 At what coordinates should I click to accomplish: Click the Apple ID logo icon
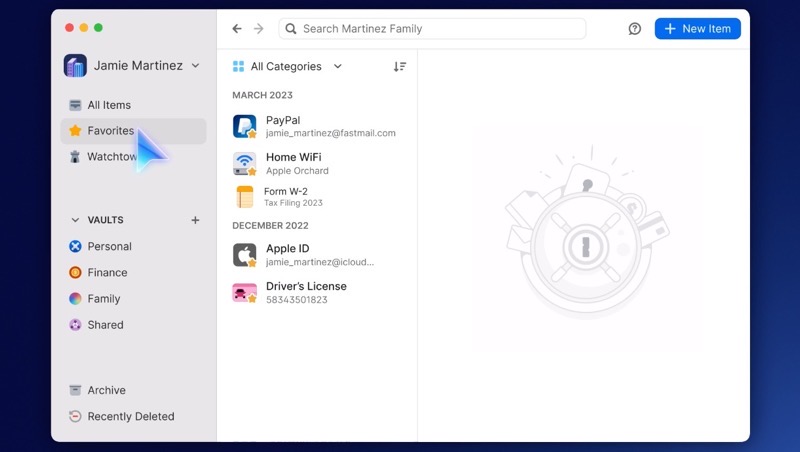click(x=244, y=255)
